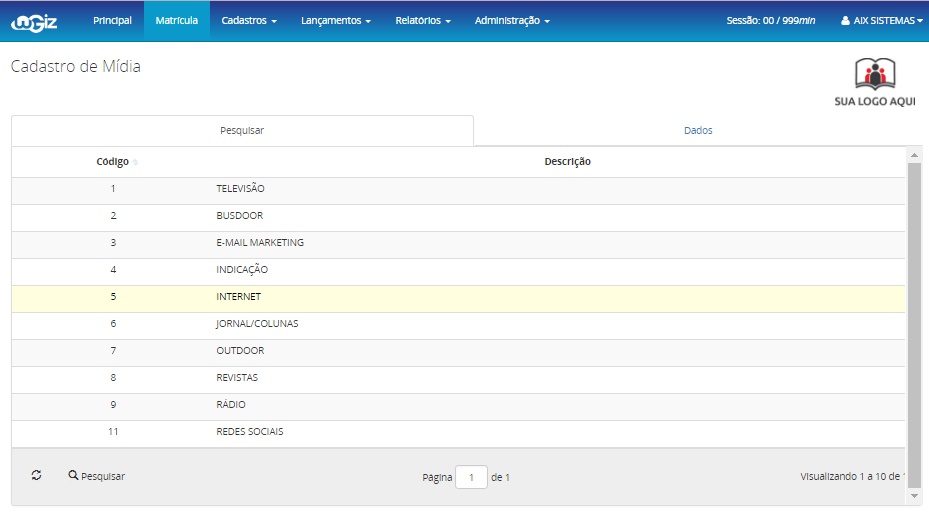Switch to the Dados tab

tap(698, 130)
